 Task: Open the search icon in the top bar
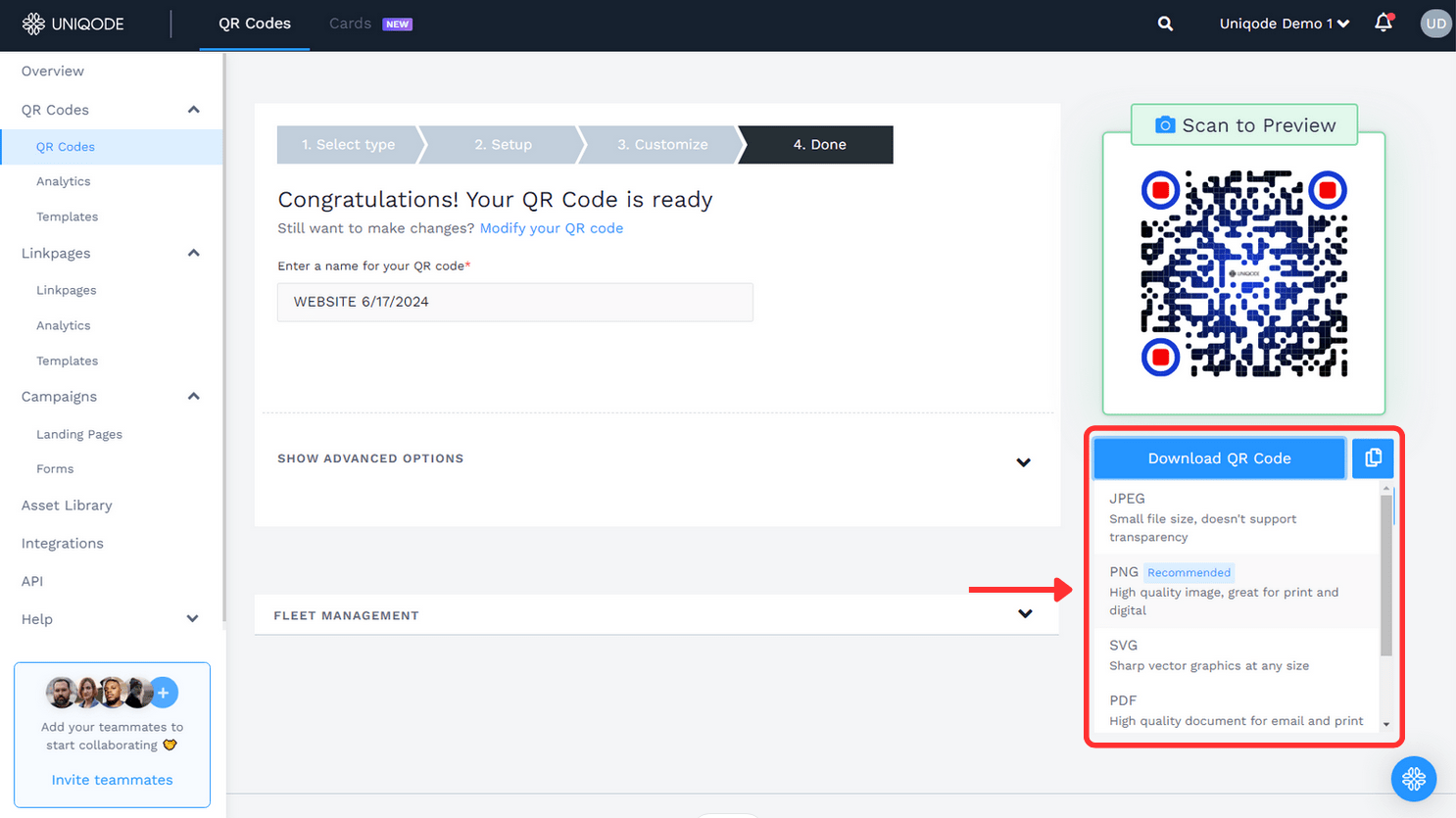(1164, 23)
